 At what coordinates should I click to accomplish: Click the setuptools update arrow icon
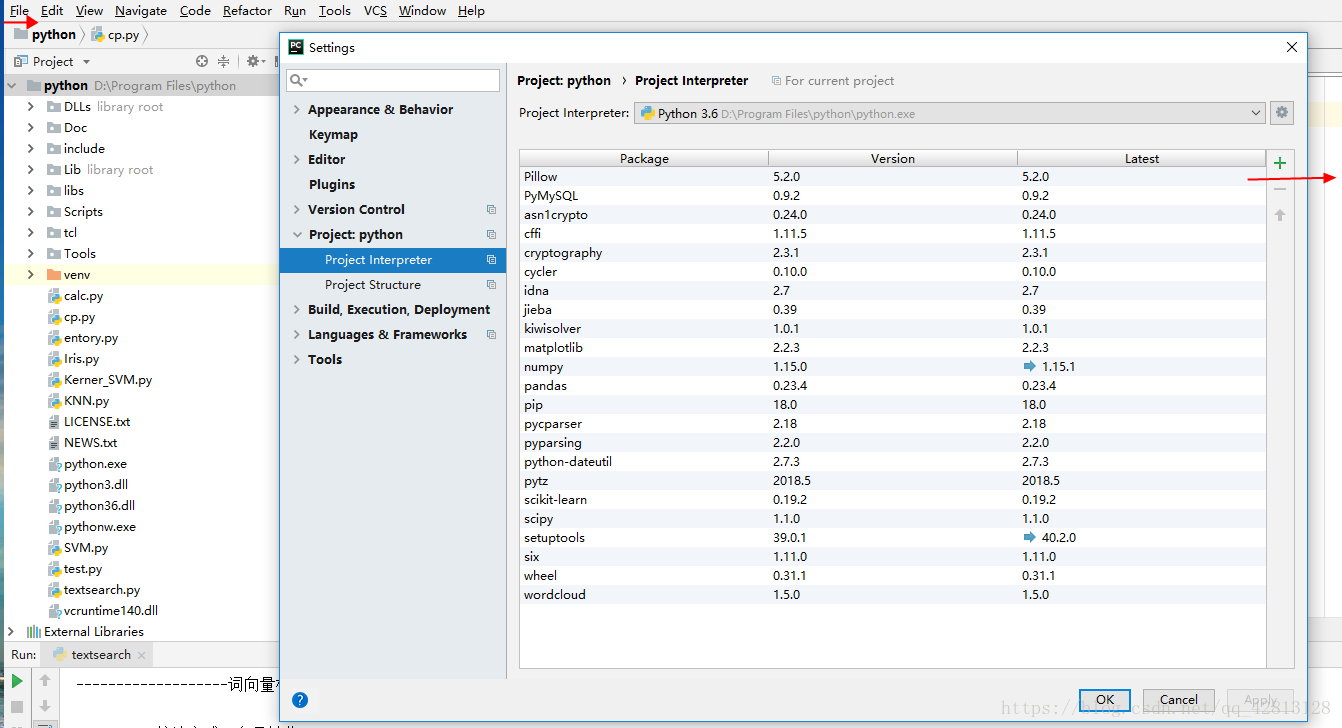[1029, 538]
